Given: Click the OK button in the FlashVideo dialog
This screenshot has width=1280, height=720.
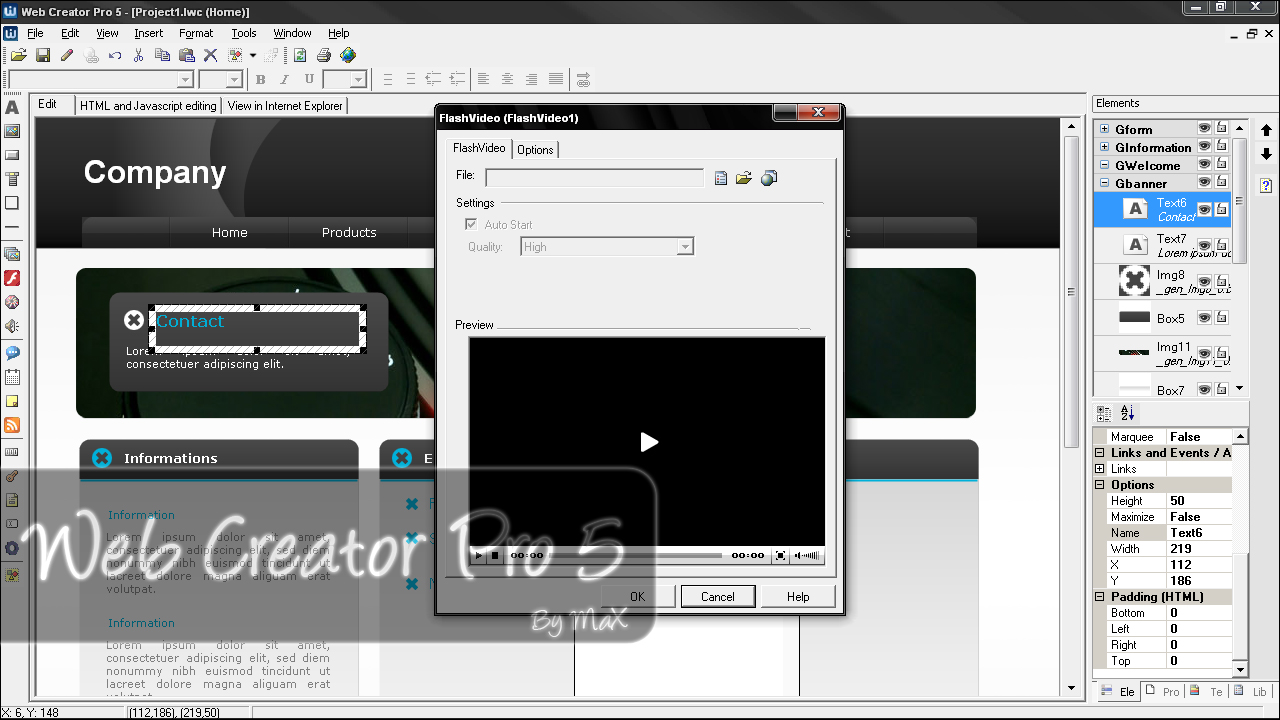Looking at the screenshot, I should coord(638,597).
